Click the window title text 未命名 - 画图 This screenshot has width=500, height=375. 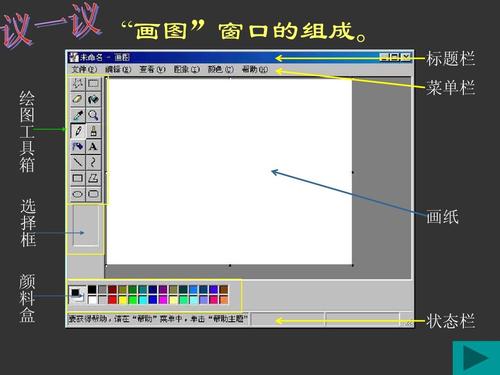[104, 57]
